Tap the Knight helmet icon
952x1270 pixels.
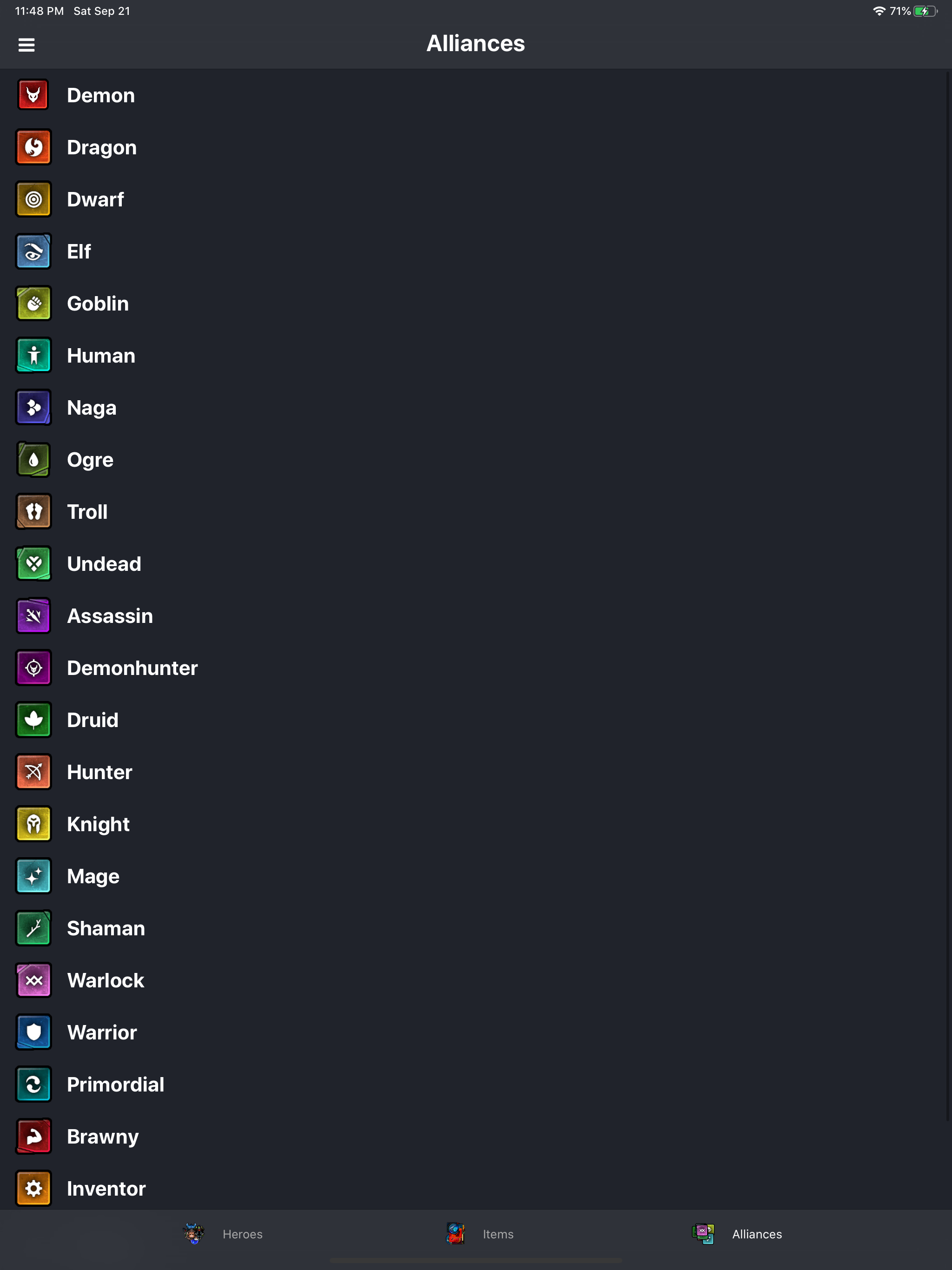coord(33,824)
